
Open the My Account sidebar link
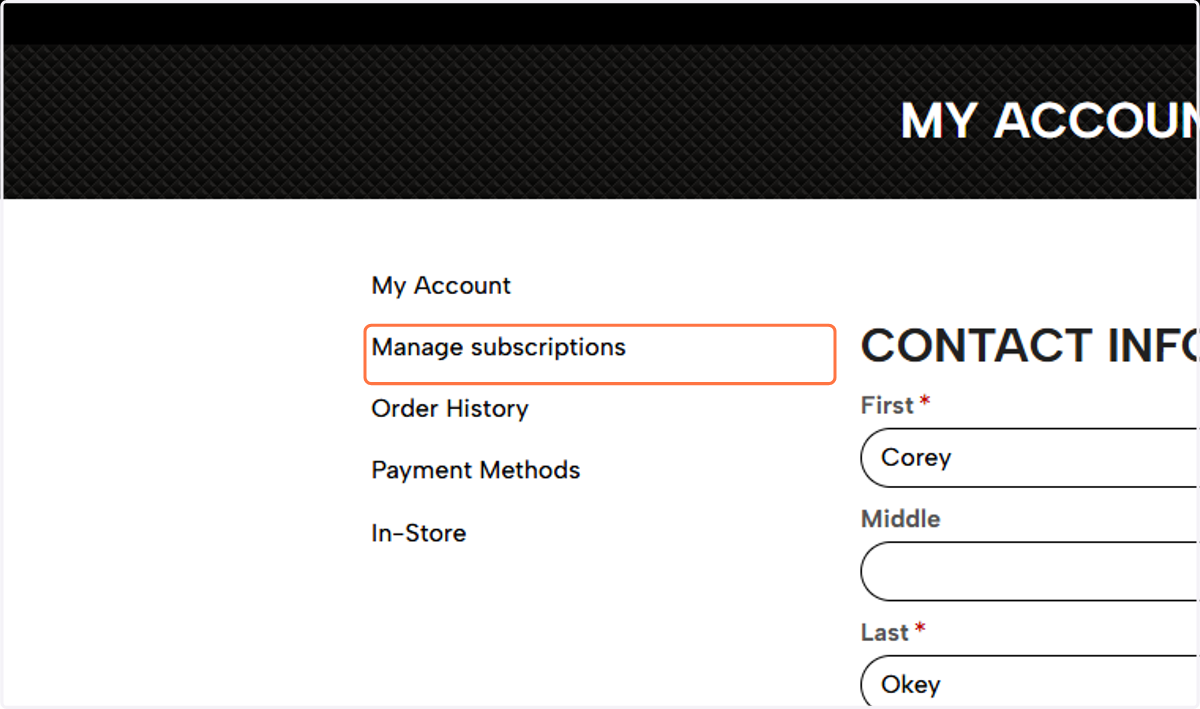pyautogui.click(x=441, y=286)
